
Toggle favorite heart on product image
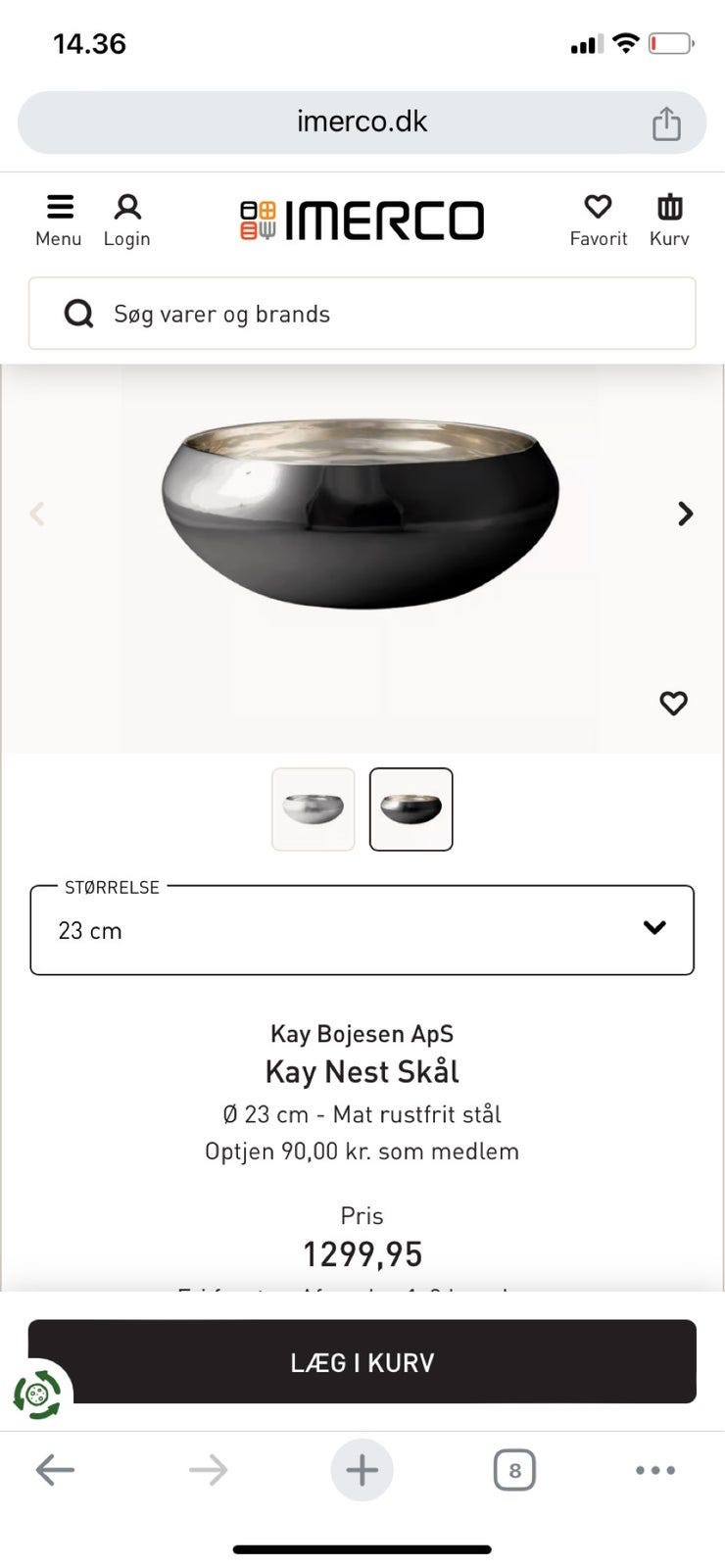tap(673, 703)
